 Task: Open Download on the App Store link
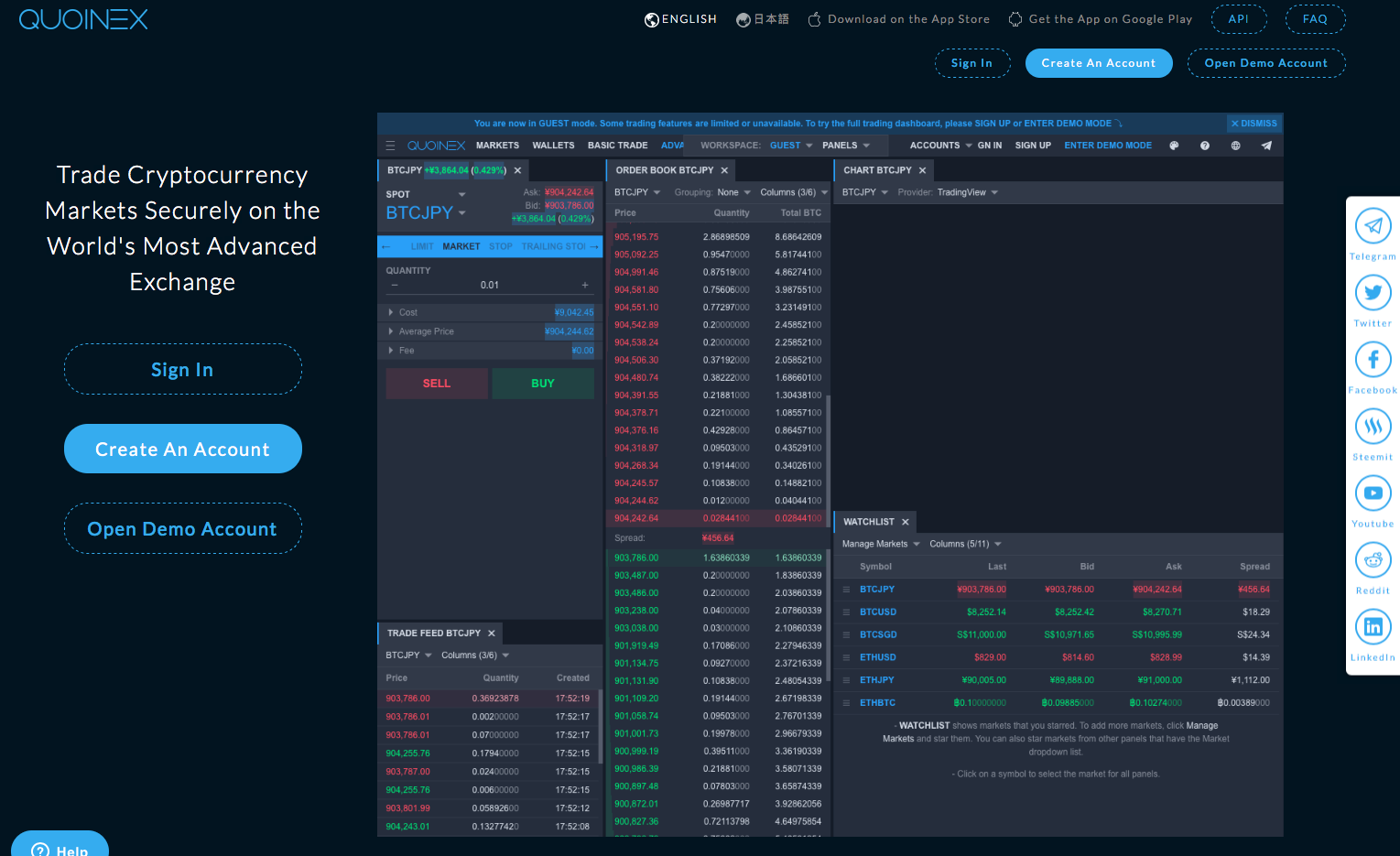click(899, 19)
